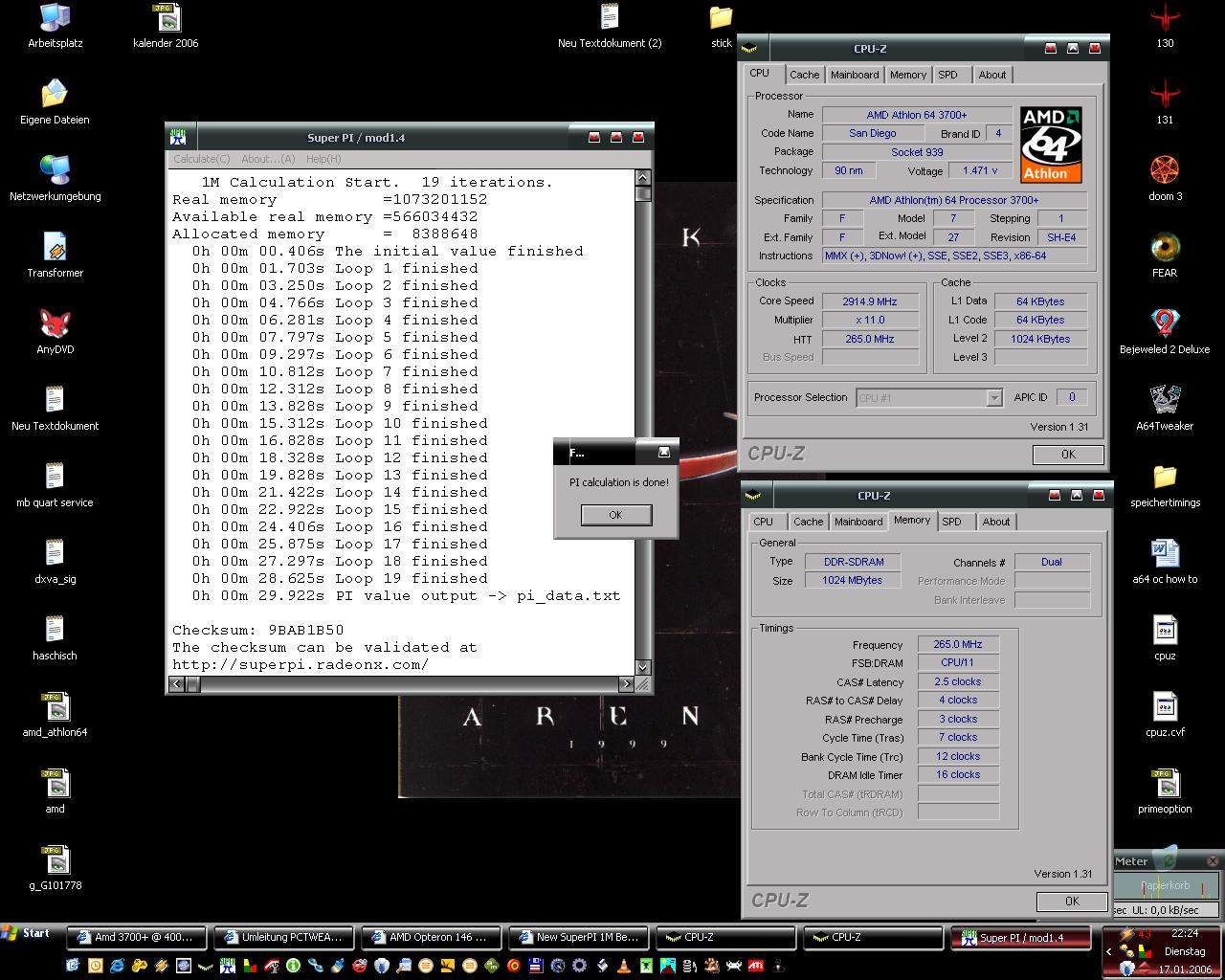Open the Start menu
This screenshot has height=980, width=1225.
pyautogui.click(x=26, y=933)
